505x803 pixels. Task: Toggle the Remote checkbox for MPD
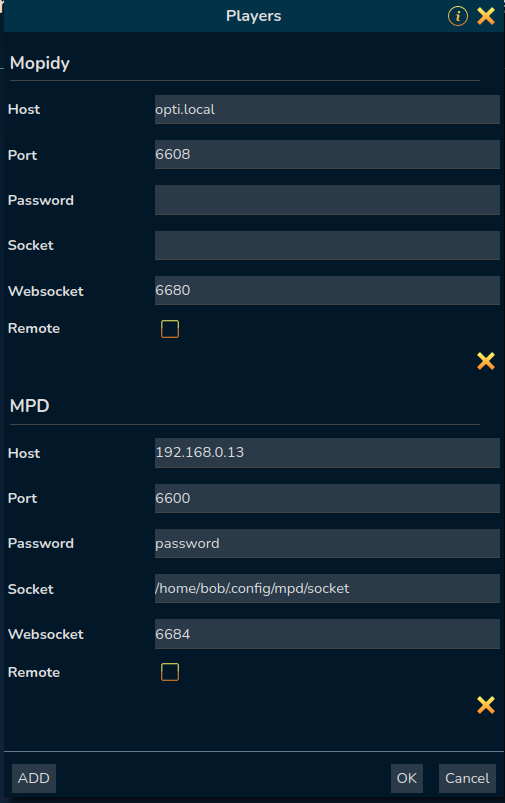pyautogui.click(x=170, y=672)
